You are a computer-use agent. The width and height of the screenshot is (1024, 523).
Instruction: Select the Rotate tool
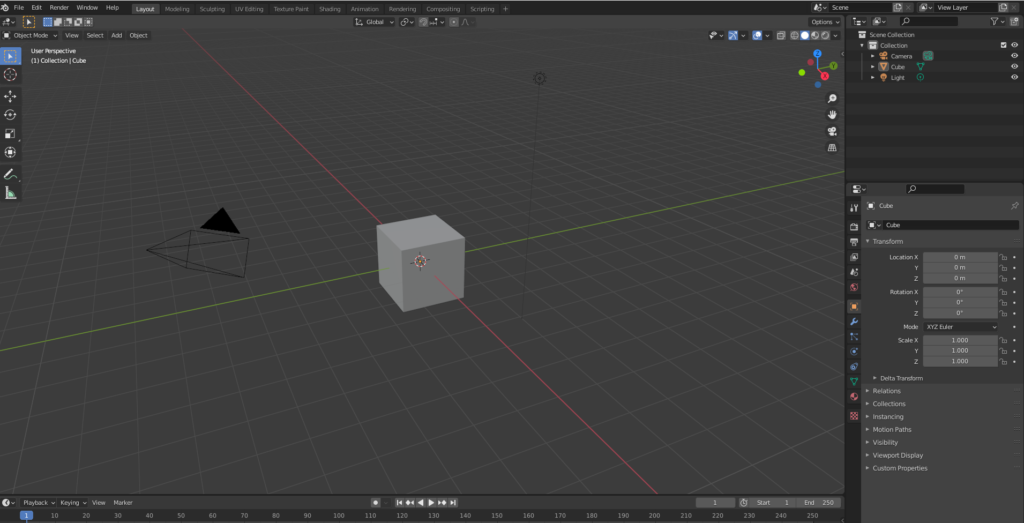click(10, 115)
